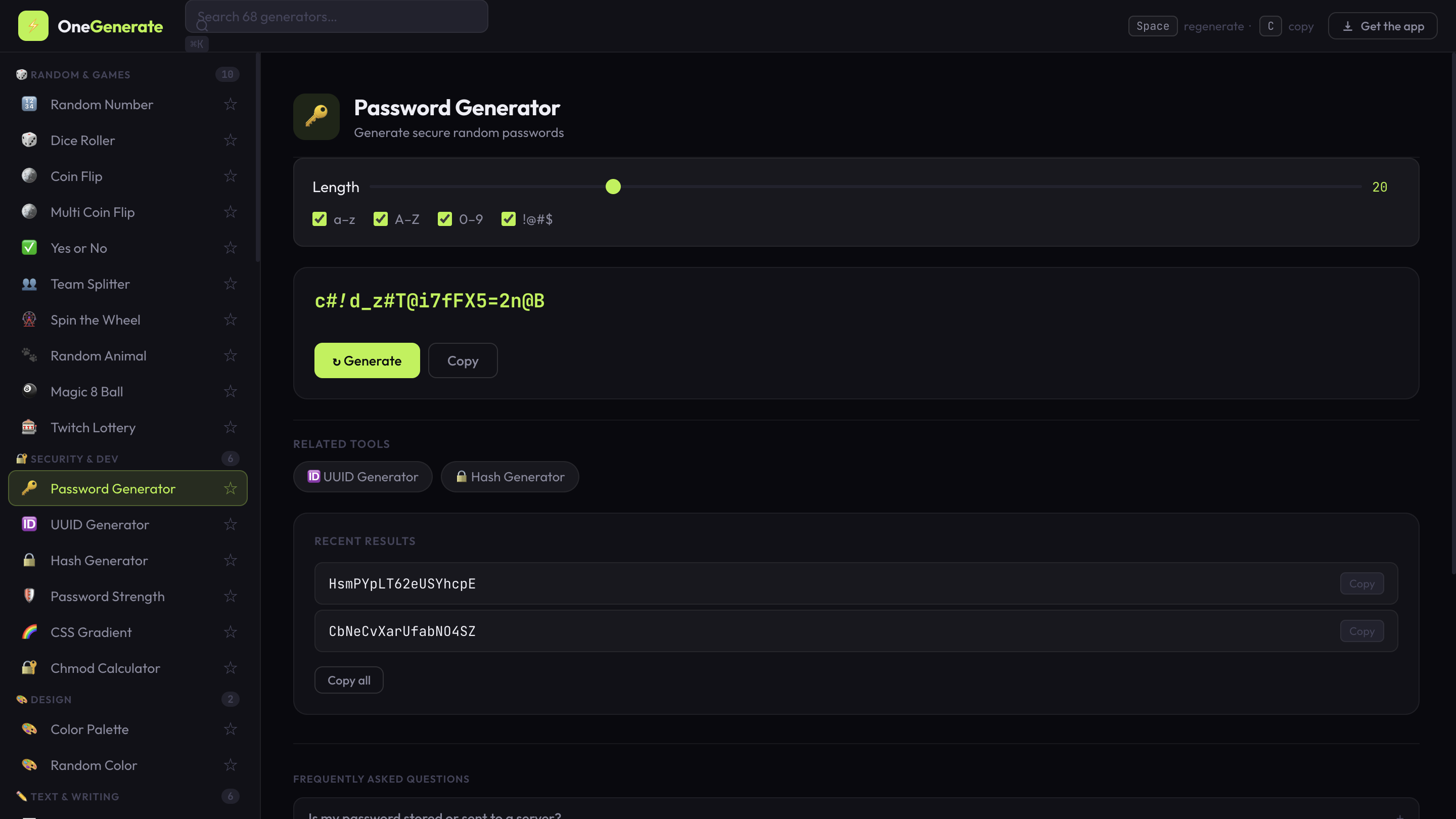Select the Hash Generator tool
This screenshot has width=1456, height=819.
coord(99,560)
